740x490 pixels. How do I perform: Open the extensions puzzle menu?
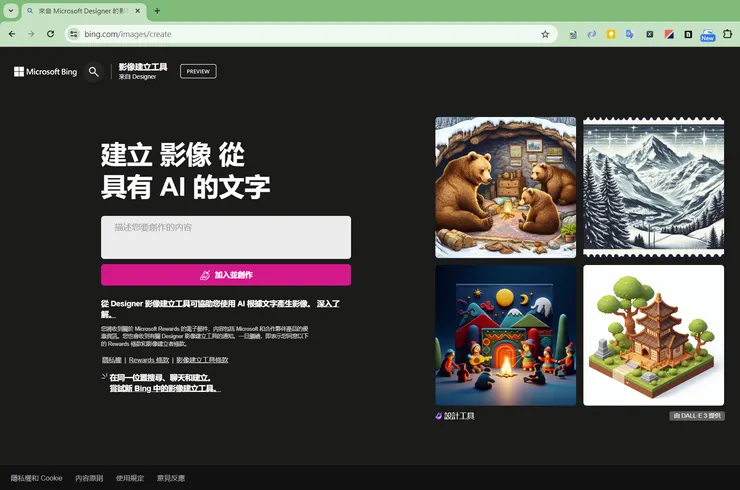coord(727,34)
